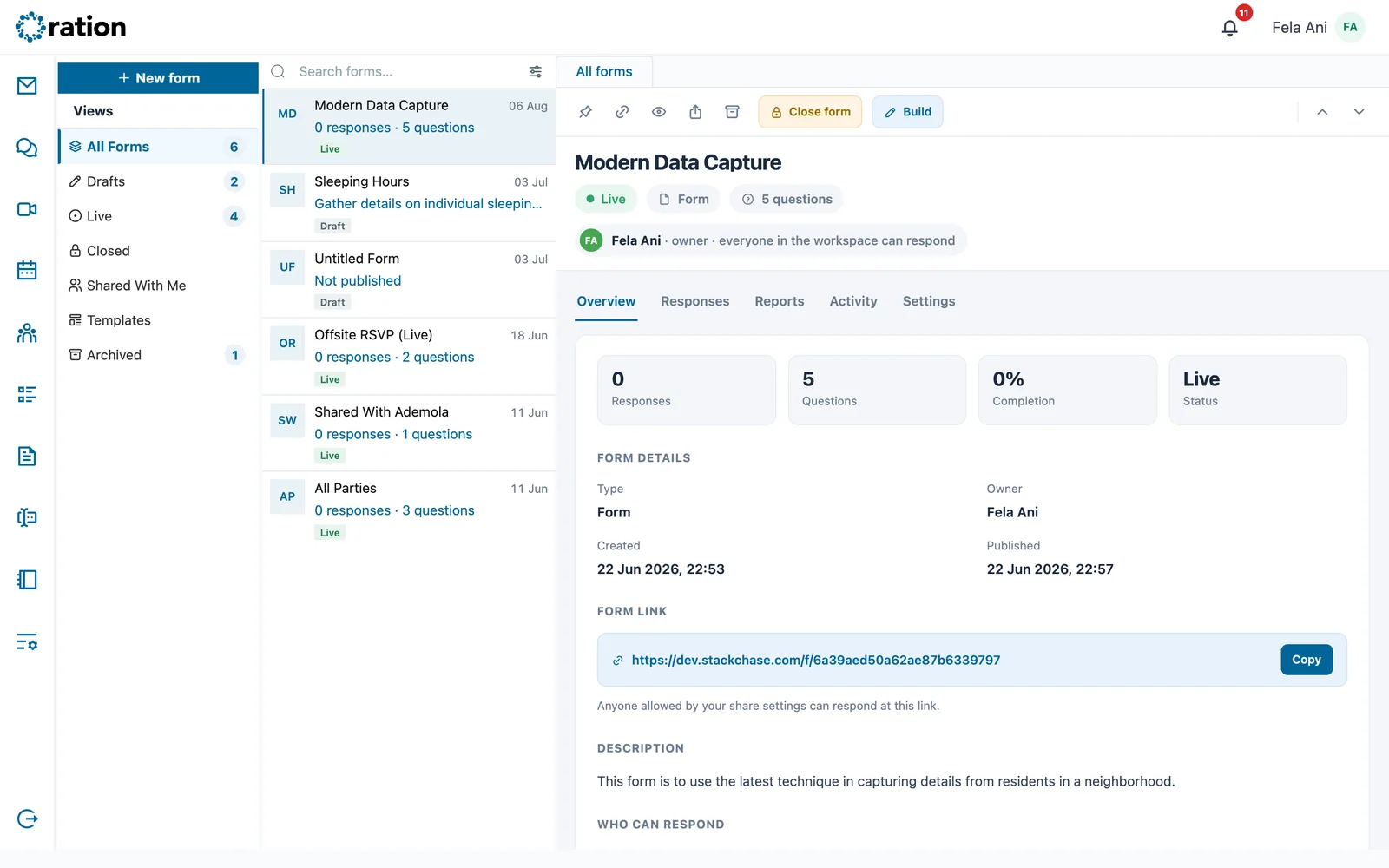Image resolution: width=1389 pixels, height=868 pixels.
Task: Click the green Live status pill
Action: 606,199
